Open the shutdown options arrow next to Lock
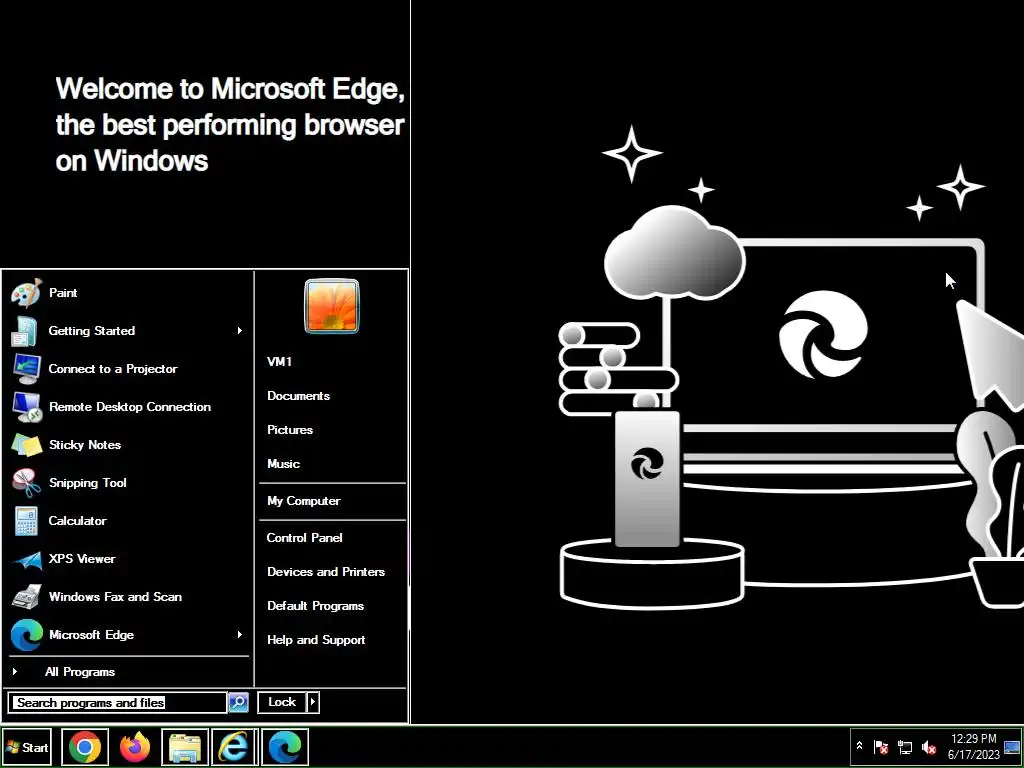Viewport: 1024px width, 768px height. (x=313, y=703)
